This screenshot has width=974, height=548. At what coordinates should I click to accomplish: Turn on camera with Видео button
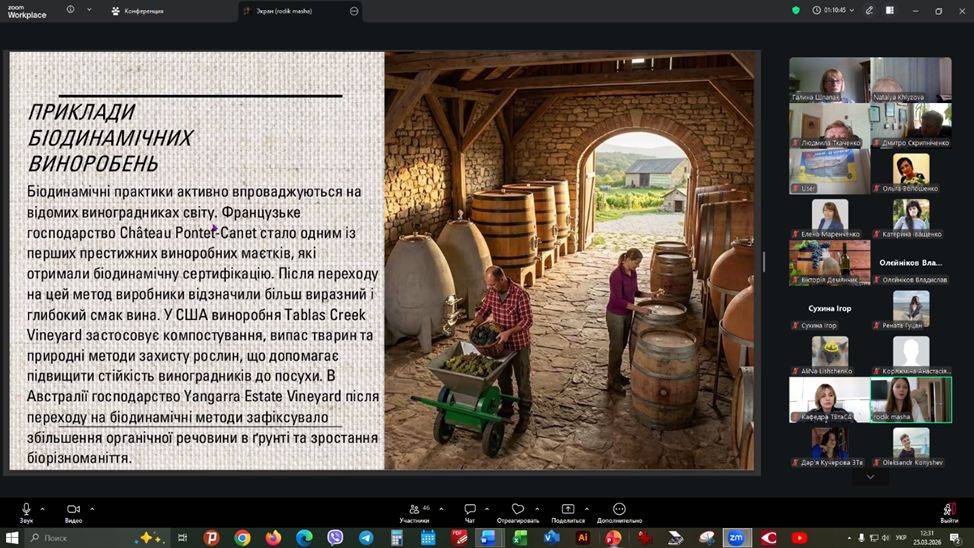click(x=73, y=510)
